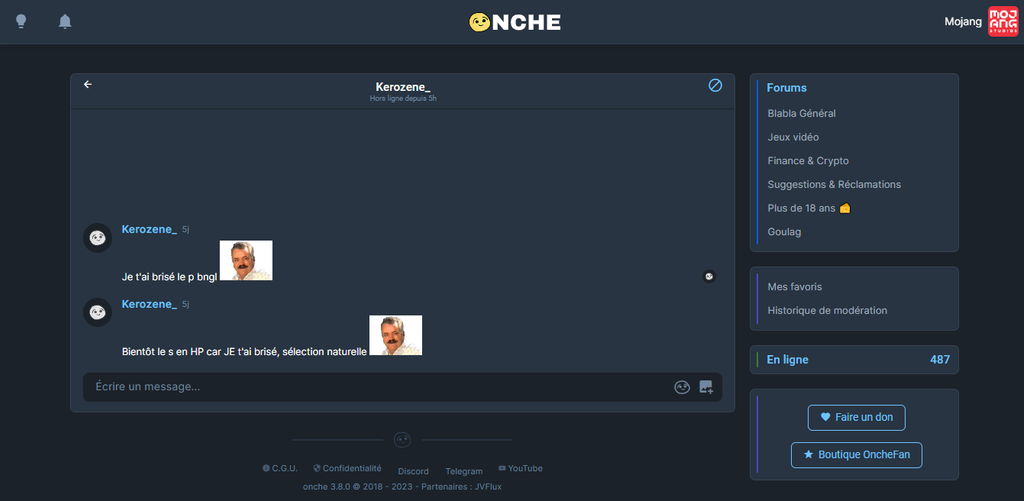Image resolution: width=1024 pixels, height=501 pixels.
Task: Open sticker image in "sélection naturelle" message
Action: [x=396, y=335]
